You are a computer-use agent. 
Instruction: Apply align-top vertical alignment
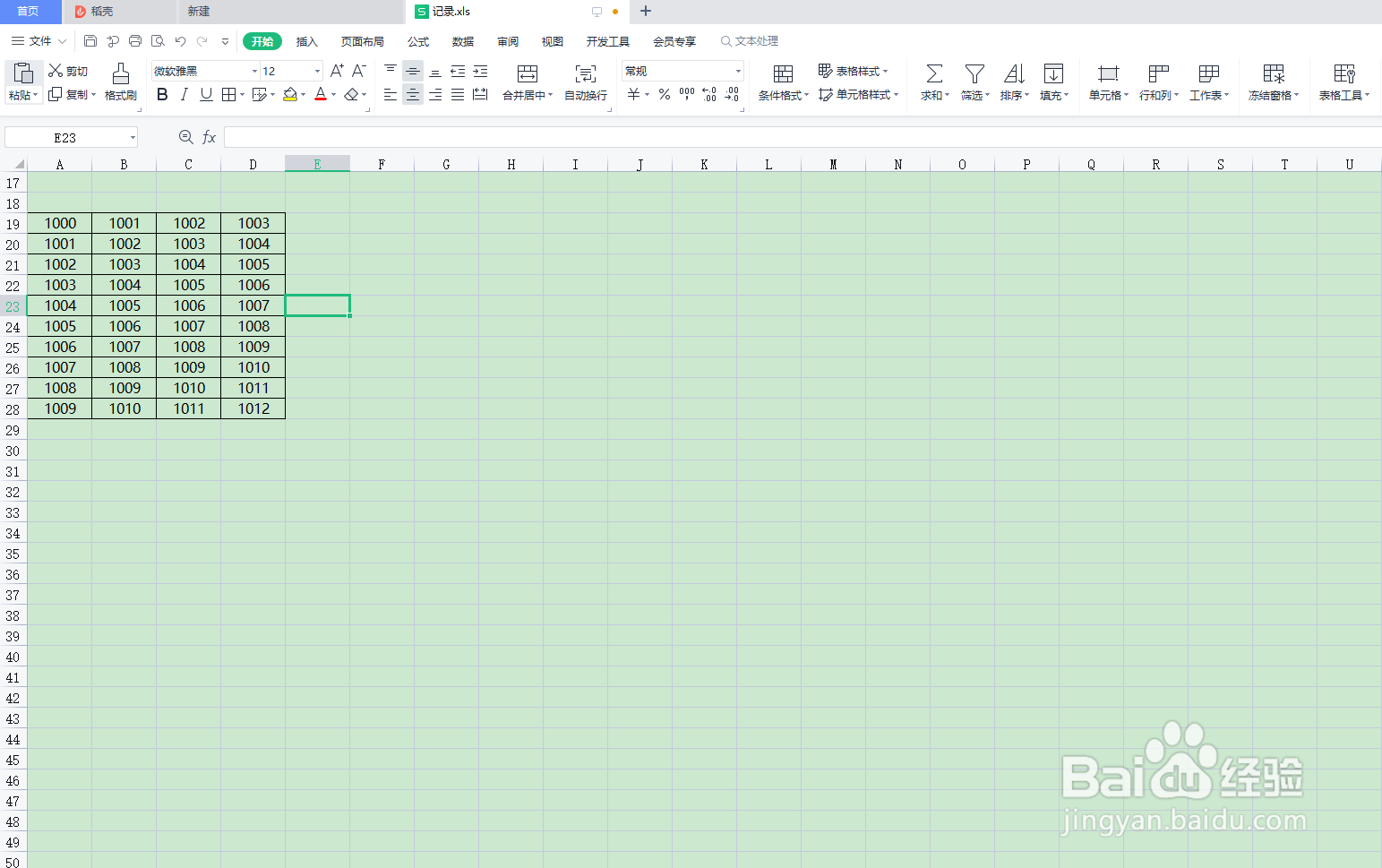[391, 71]
